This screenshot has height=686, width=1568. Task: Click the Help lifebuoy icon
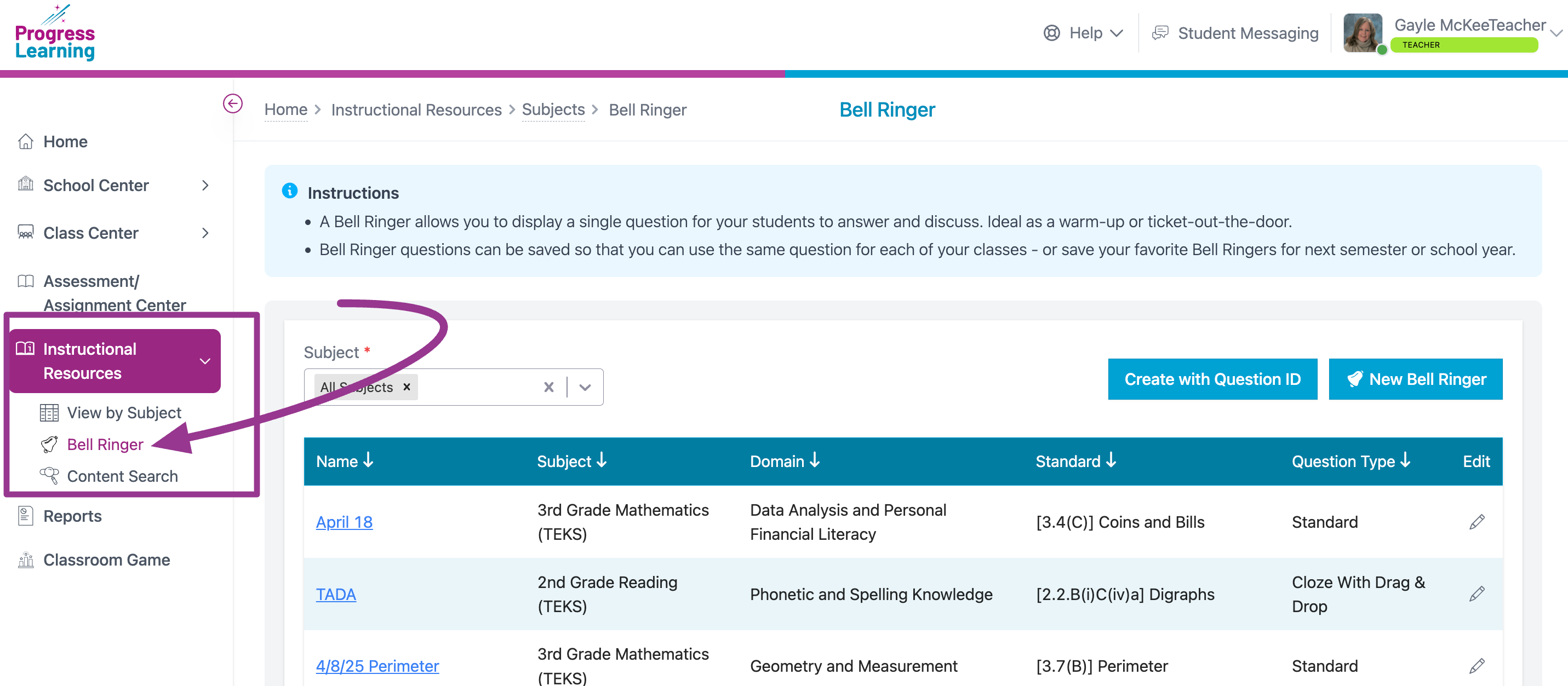[1051, 33]
